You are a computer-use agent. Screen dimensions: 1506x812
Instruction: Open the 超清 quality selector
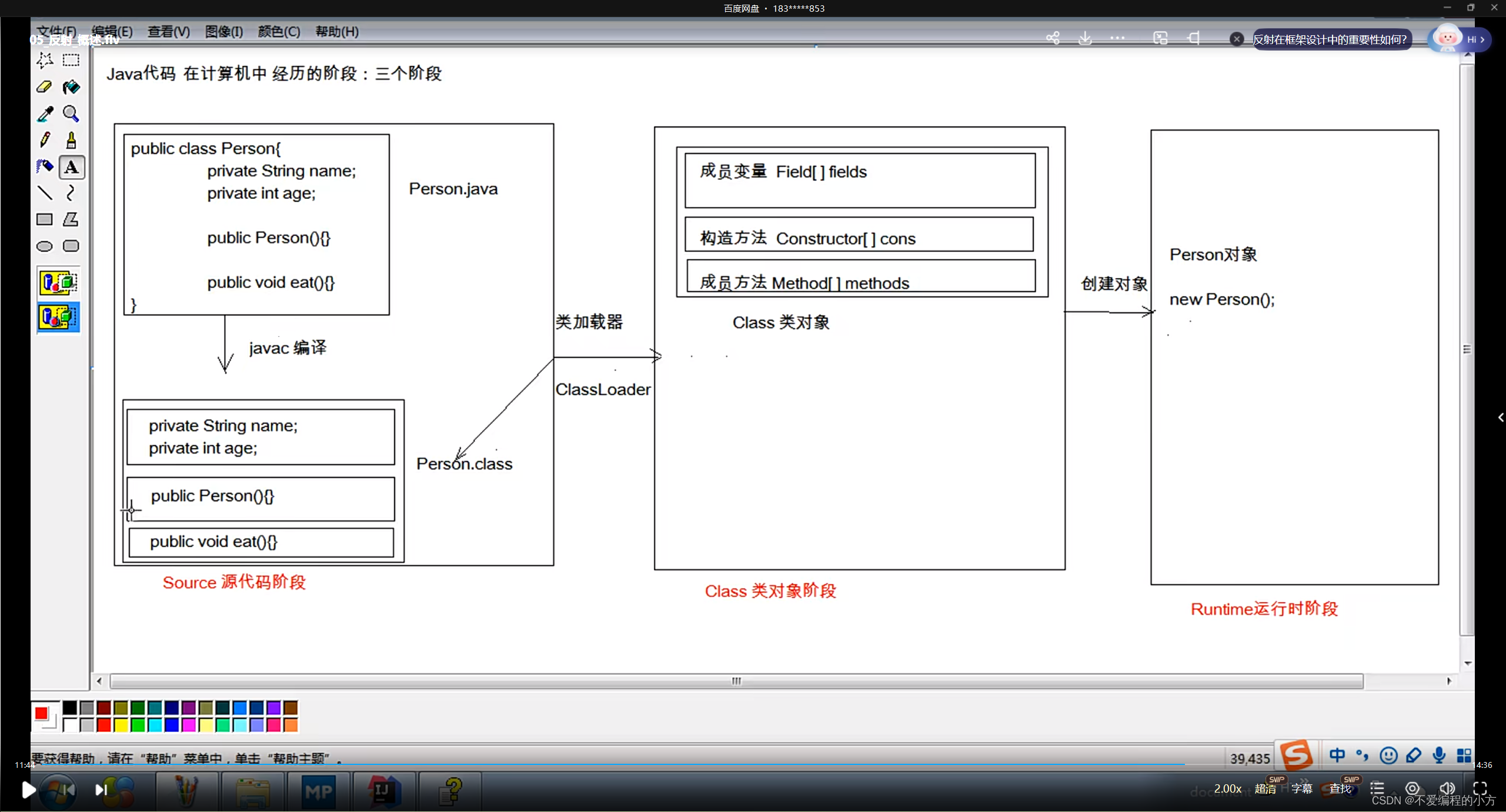click(1265, 789)
